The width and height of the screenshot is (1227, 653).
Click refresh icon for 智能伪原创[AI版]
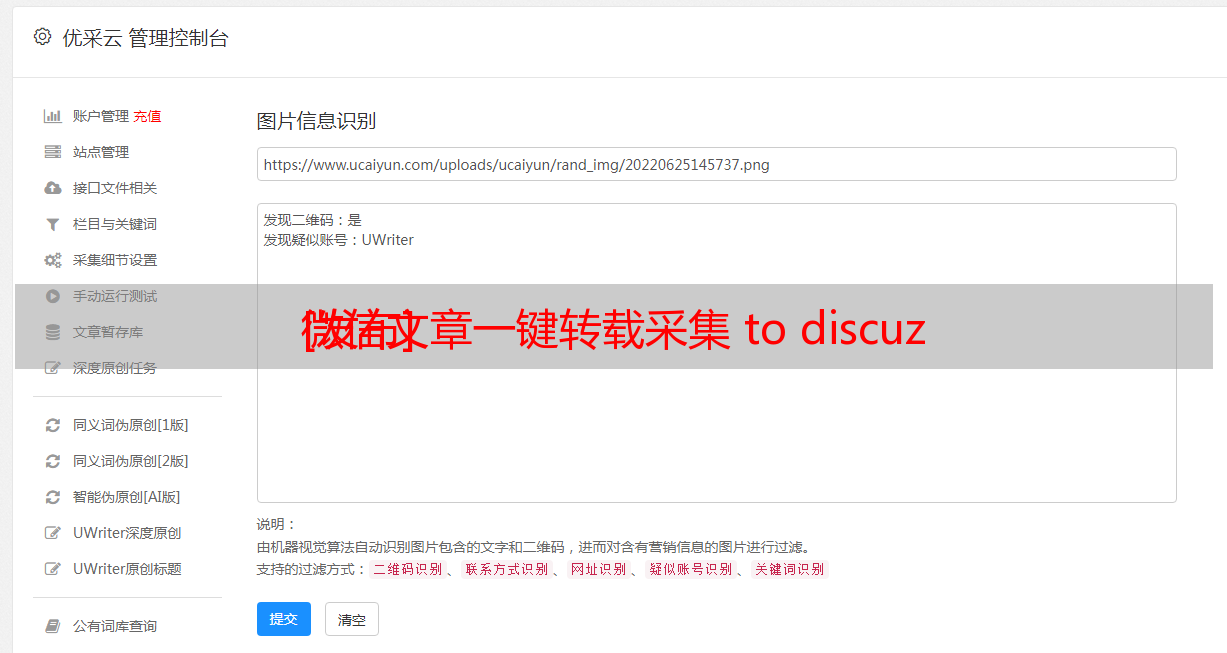tap(53, 497)
